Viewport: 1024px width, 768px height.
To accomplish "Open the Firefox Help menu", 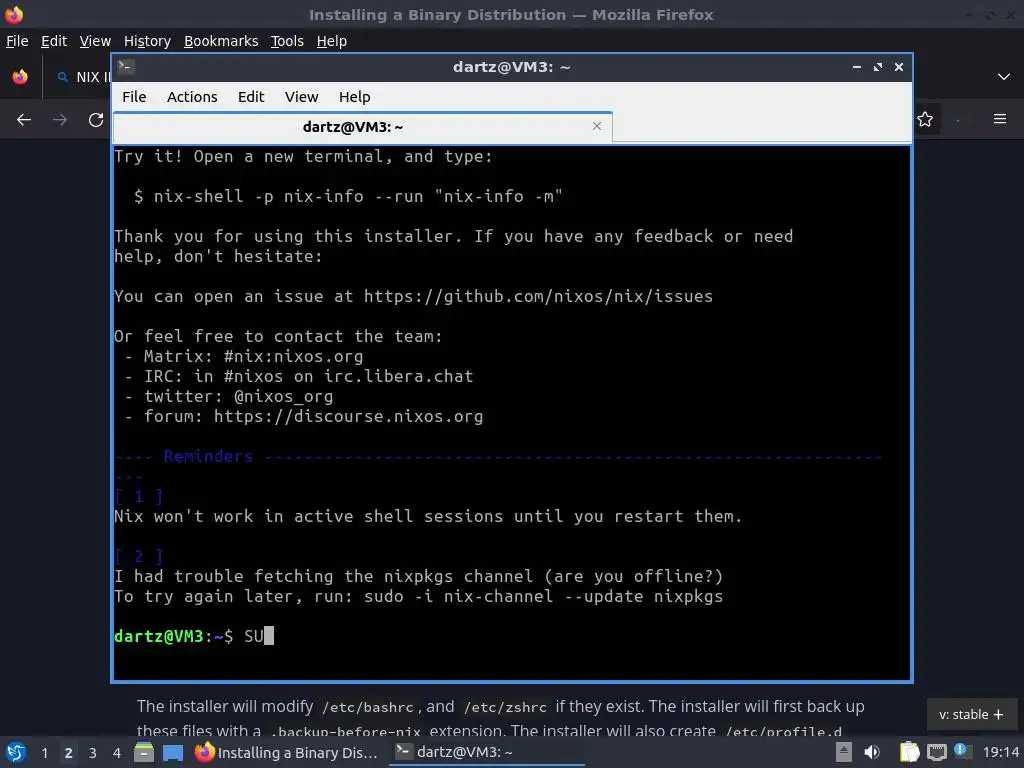I will pyautogui.click(x=331, y=40).
